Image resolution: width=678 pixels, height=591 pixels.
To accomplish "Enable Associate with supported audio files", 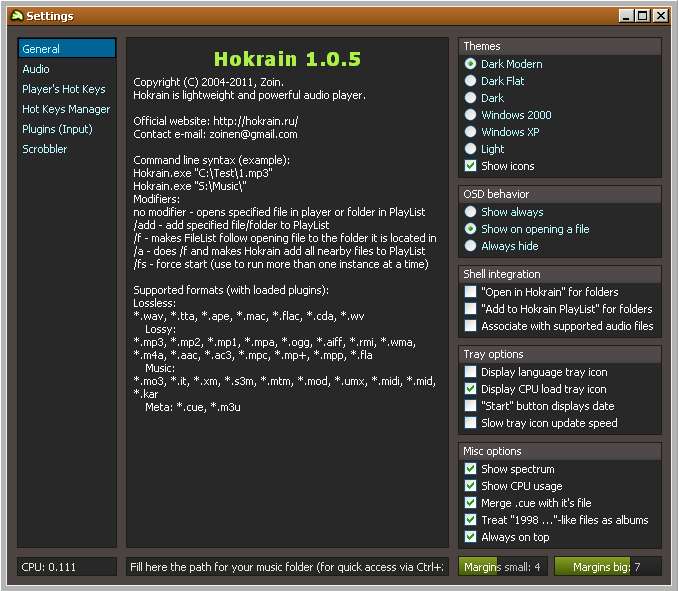I will pyautogui.click(x=471, y=326).
